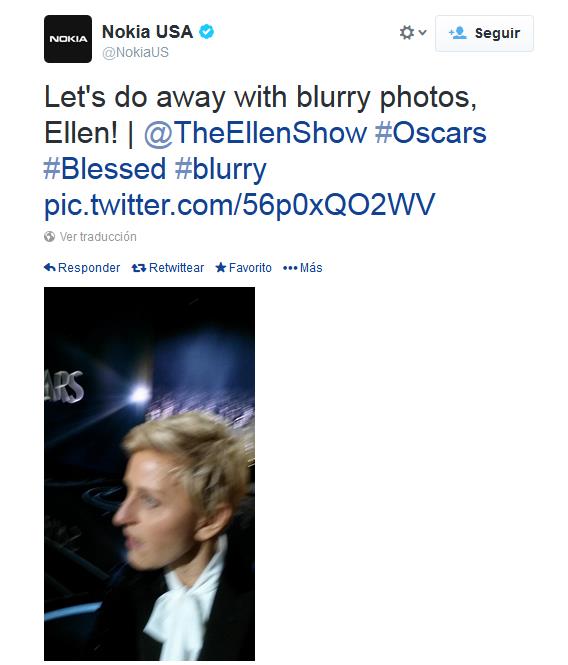This screenshot has width=568, height=665.
Task: Open the #Oscars hashtag
Action: coord(431,133)
